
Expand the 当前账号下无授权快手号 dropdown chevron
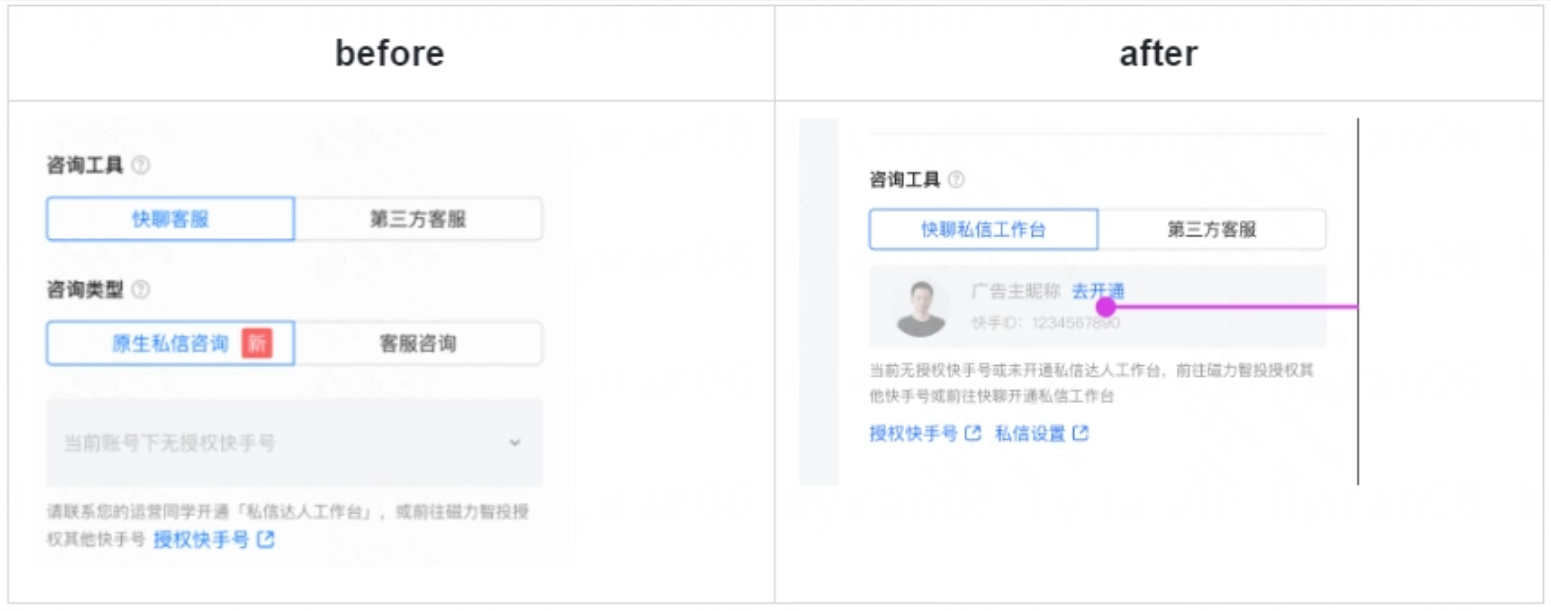pos(515,442)
